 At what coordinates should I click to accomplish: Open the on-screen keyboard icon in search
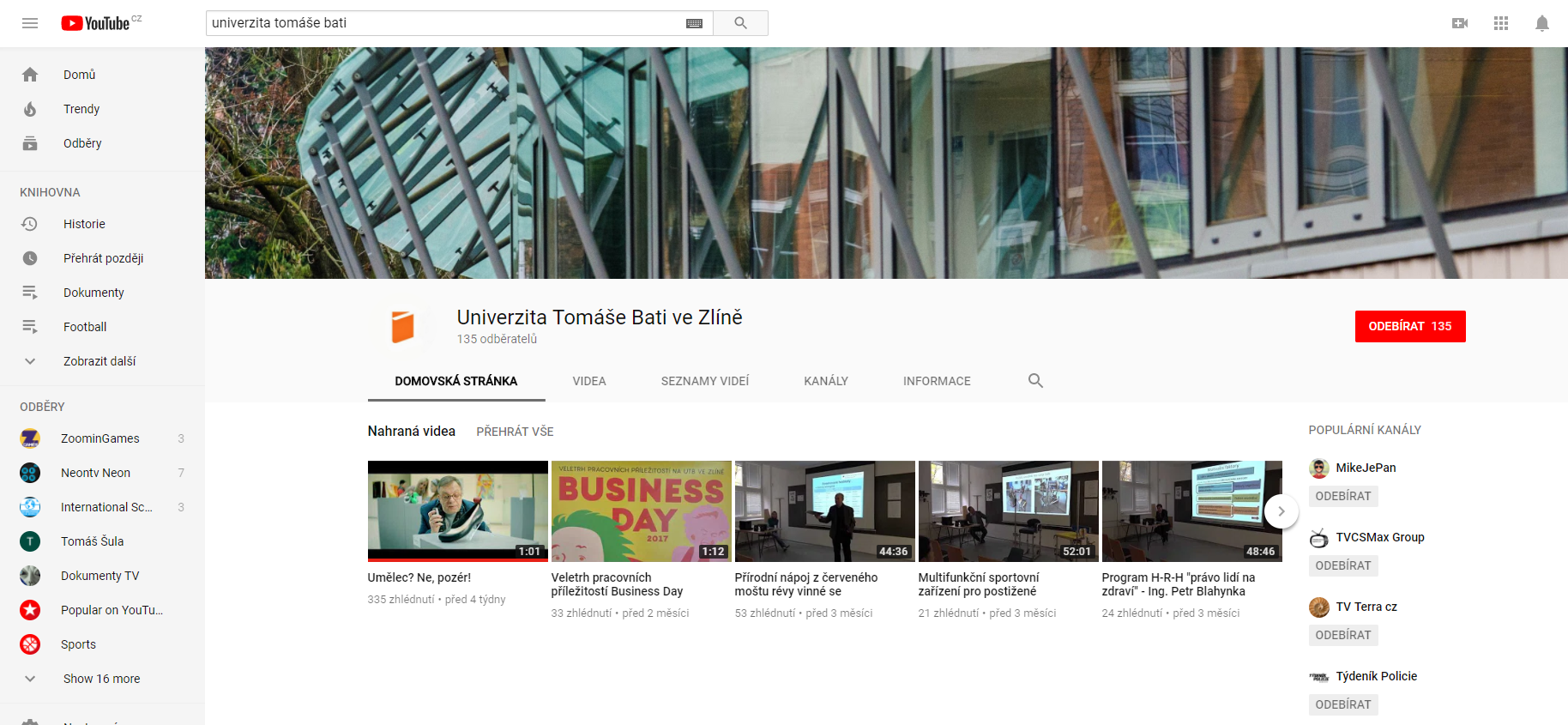pyautogui.click(x=694, y=23)
